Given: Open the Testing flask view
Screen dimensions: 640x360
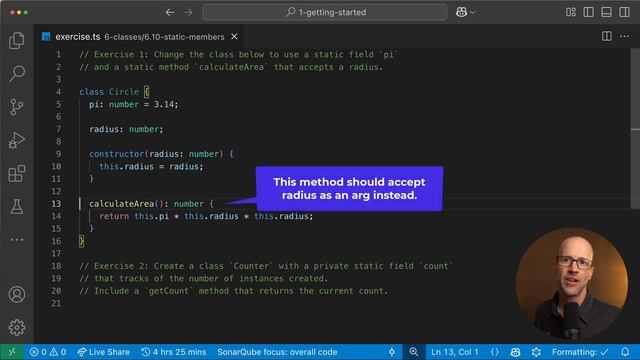Looking at the screenshot, I should pos(17,207).
